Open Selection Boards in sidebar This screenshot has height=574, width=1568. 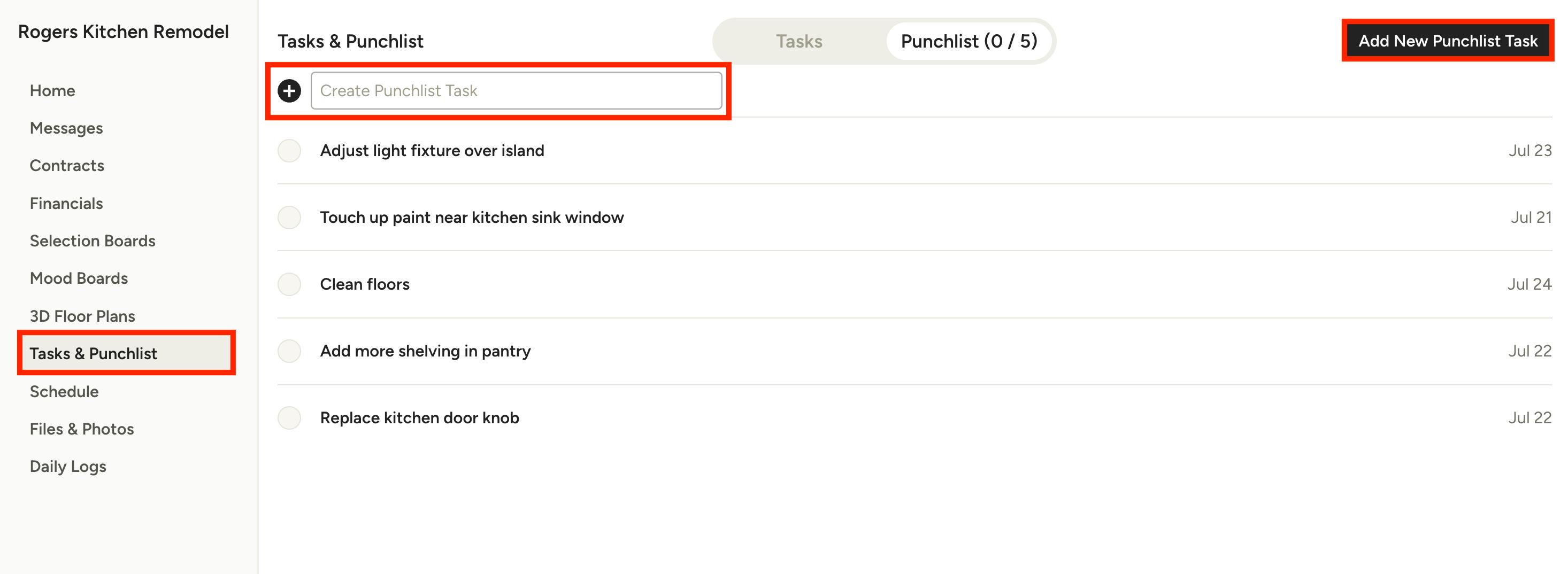[x=93, y=242]
